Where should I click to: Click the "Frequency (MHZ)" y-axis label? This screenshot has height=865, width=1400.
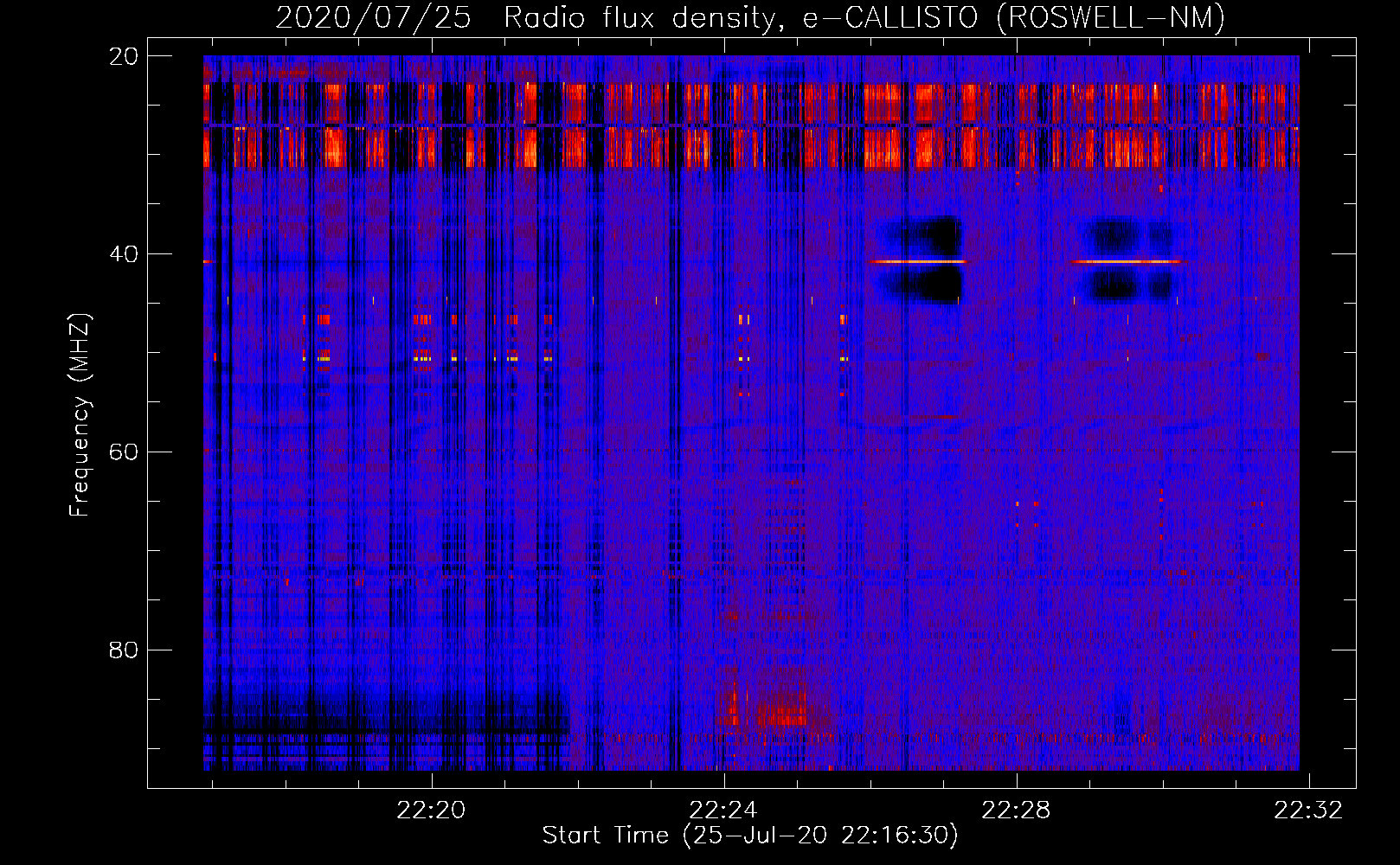79,414
